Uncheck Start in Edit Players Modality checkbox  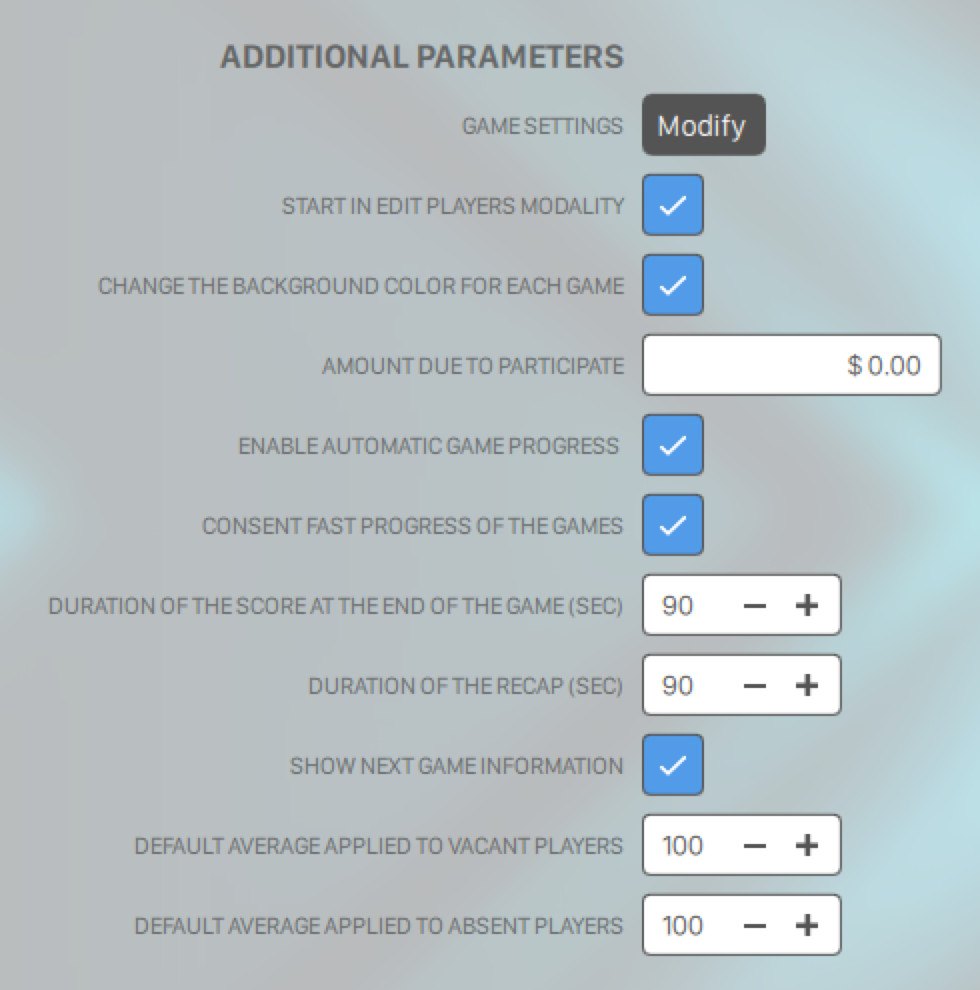tap(673, 205)
